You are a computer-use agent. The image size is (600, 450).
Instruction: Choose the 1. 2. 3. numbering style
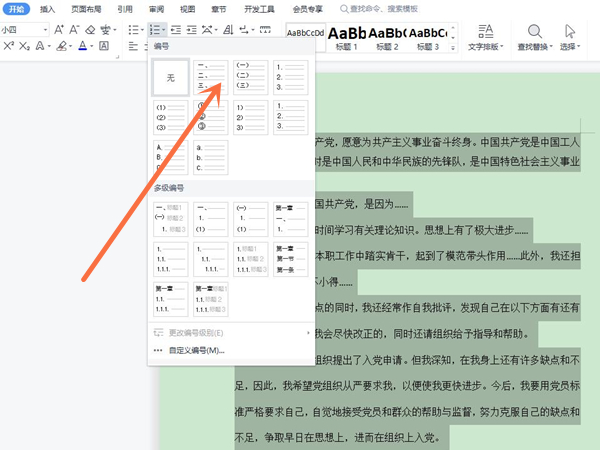[x=291, y=77]
